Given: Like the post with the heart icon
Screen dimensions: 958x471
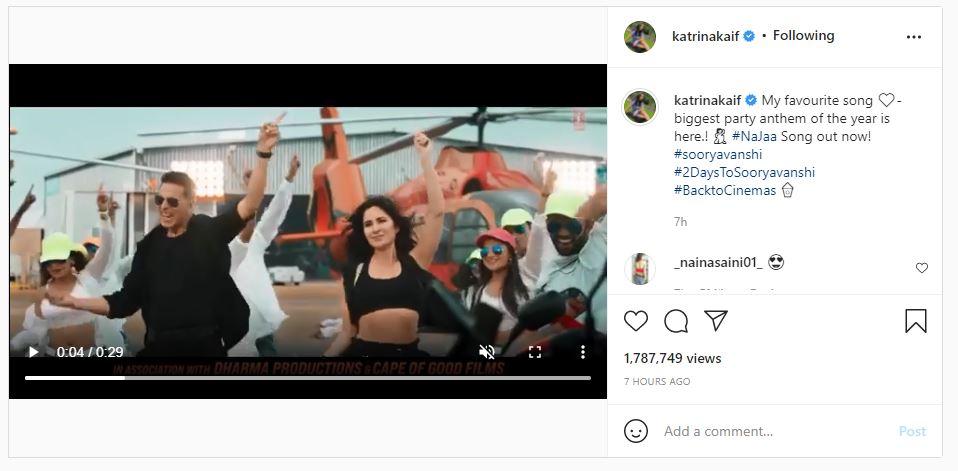Looking at the screenshot, I should pyautogui.click(x=636, y=321).
